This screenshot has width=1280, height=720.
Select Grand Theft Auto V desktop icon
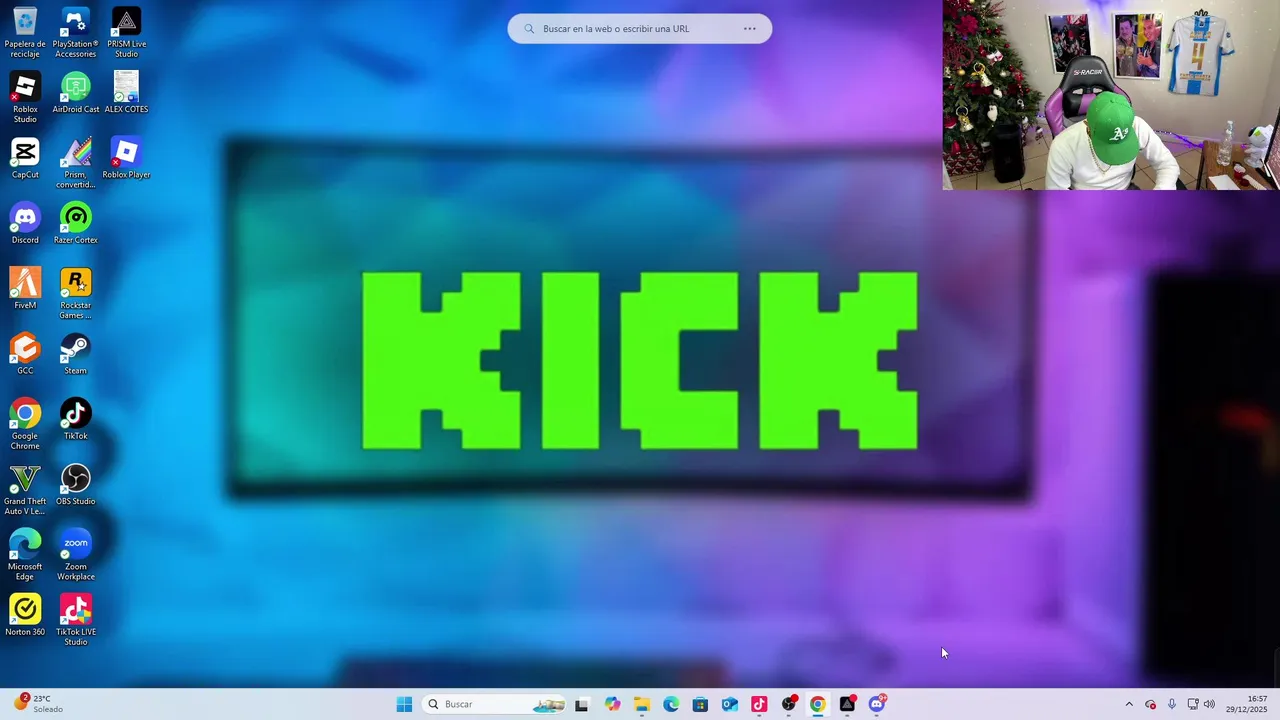(x=25, y=490)
